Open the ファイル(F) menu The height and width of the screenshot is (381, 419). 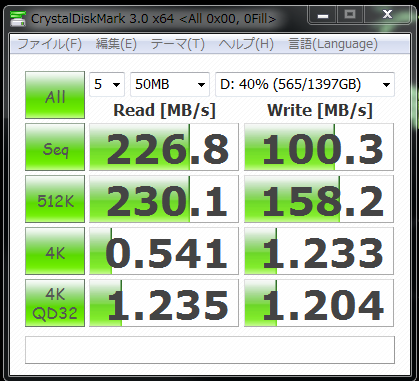(49, 44)
